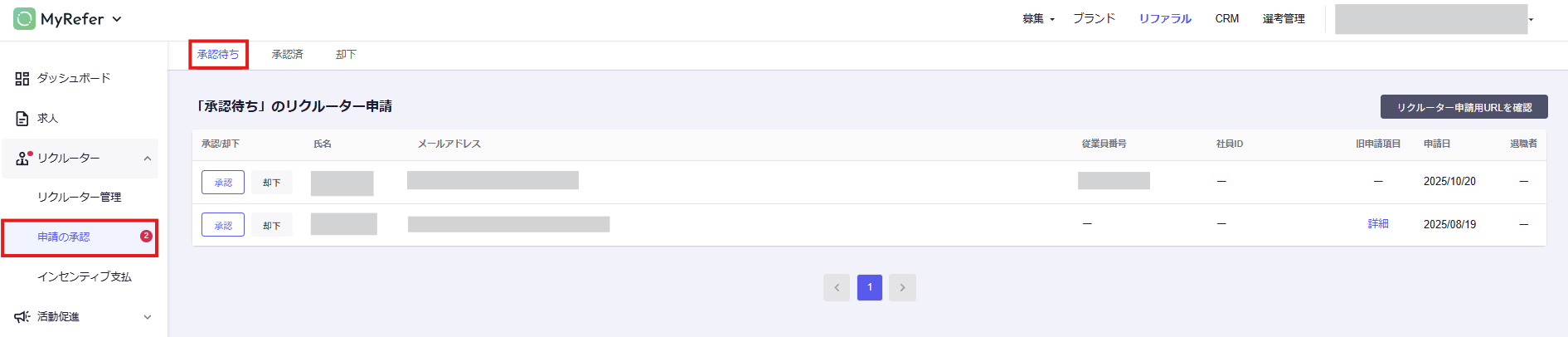The image size is (1568, 337).
Task: Switch to the 却下 tab
Action: pyautogui.click(x=346, y=55)
